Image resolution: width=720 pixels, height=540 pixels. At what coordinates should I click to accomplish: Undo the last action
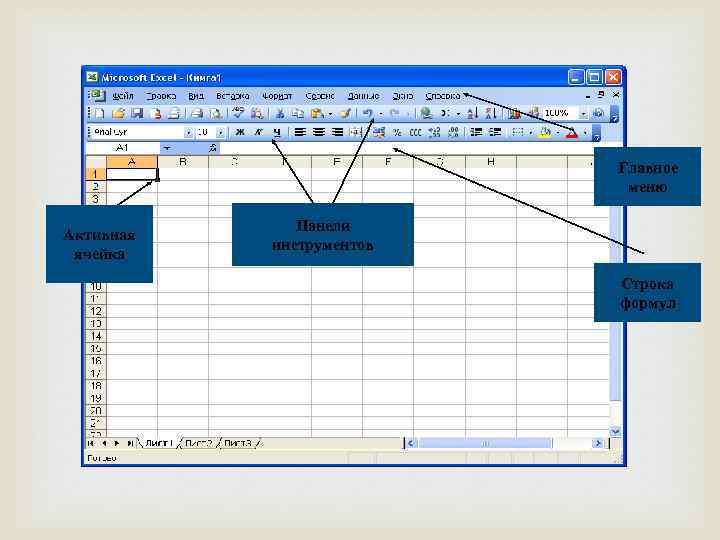point(367,113)
